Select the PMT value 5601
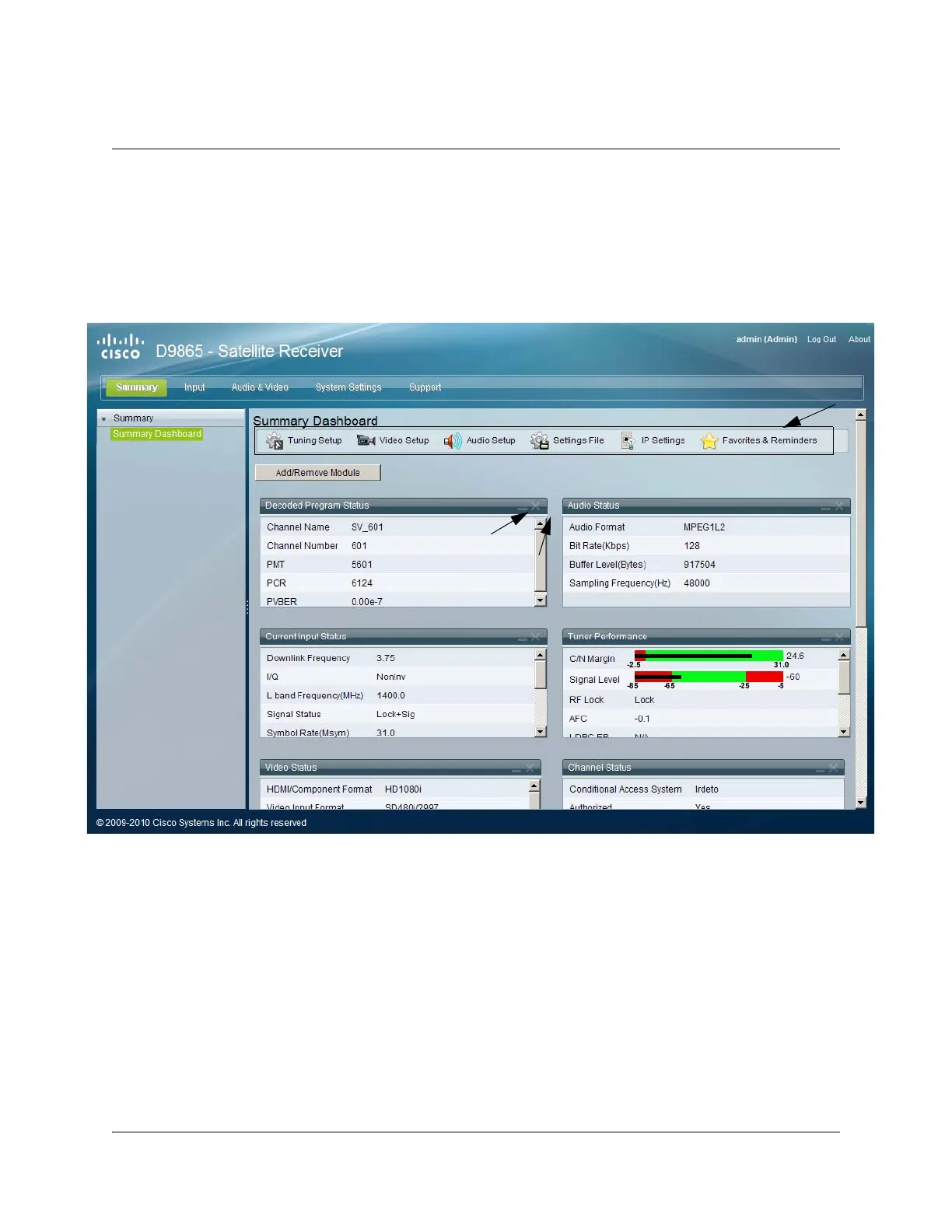This screenshot has width=952, height=1232. click(x=362, y=565)
